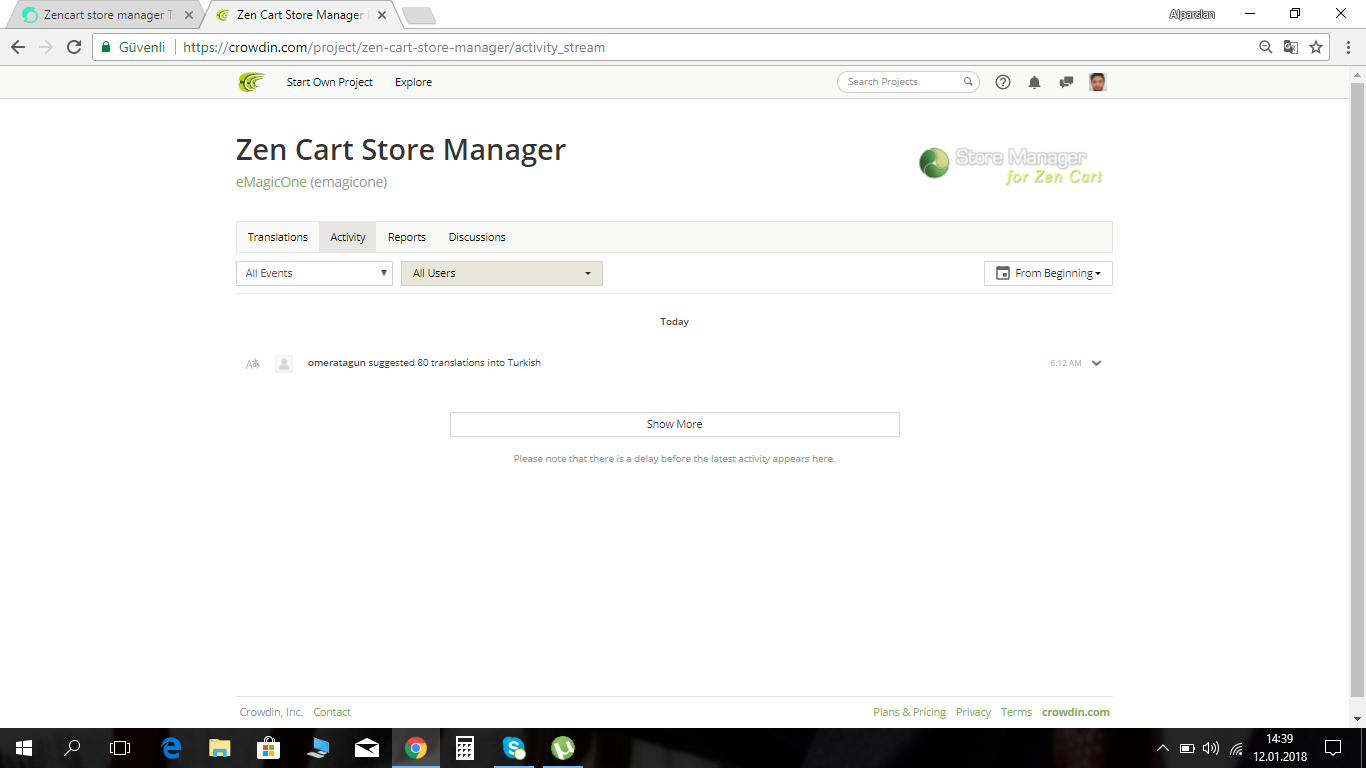Visit crowdin.com footer link
Viewport: 1366px width, 768px height.
[1076, 712]
